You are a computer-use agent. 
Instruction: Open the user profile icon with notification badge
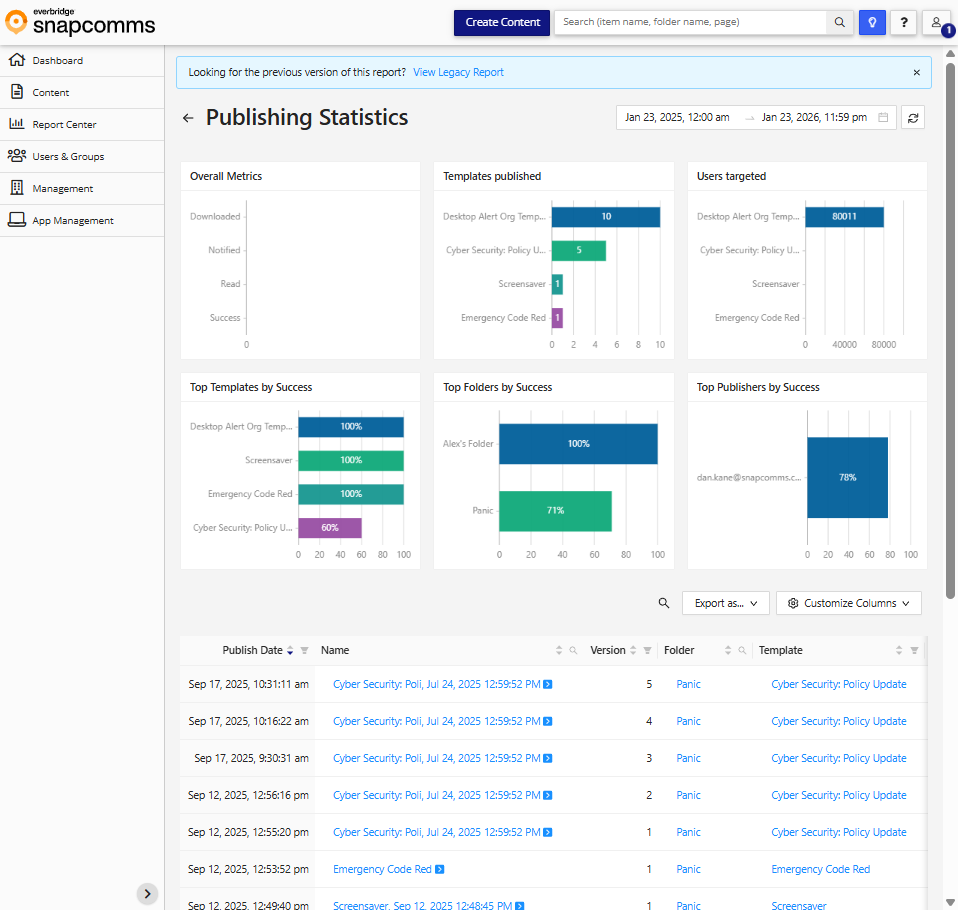click(936, 23)
